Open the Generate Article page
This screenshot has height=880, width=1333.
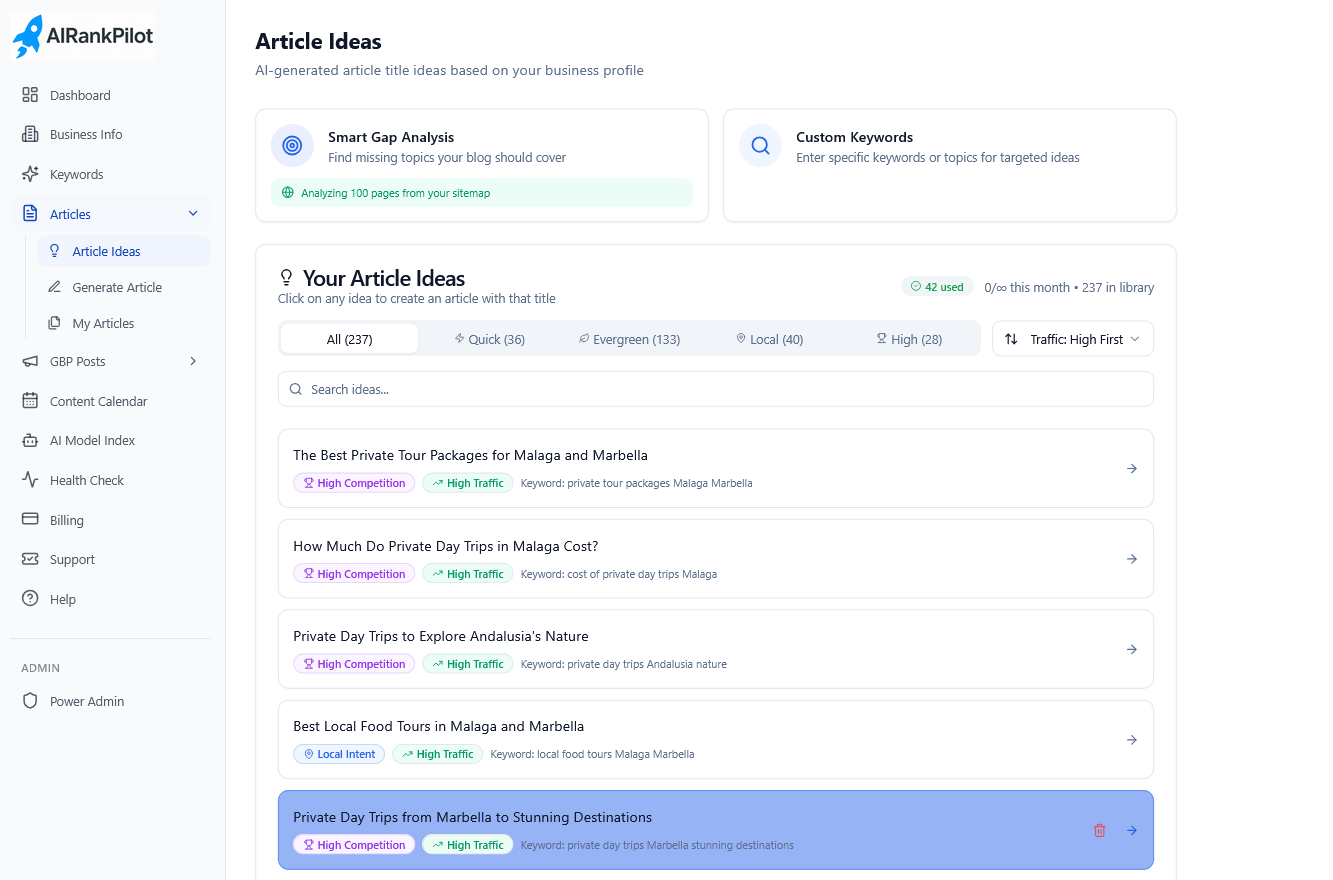coord(117,287)
